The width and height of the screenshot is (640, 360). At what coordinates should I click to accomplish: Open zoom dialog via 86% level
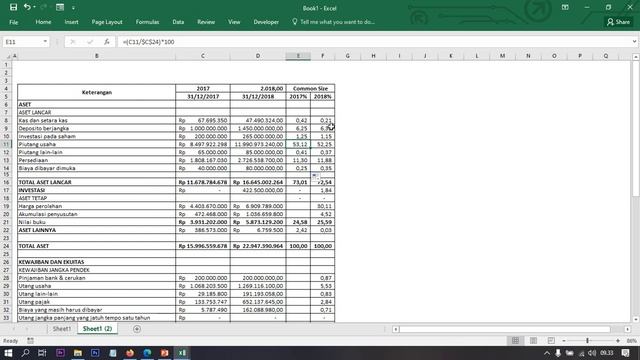(x=631, y=340)
